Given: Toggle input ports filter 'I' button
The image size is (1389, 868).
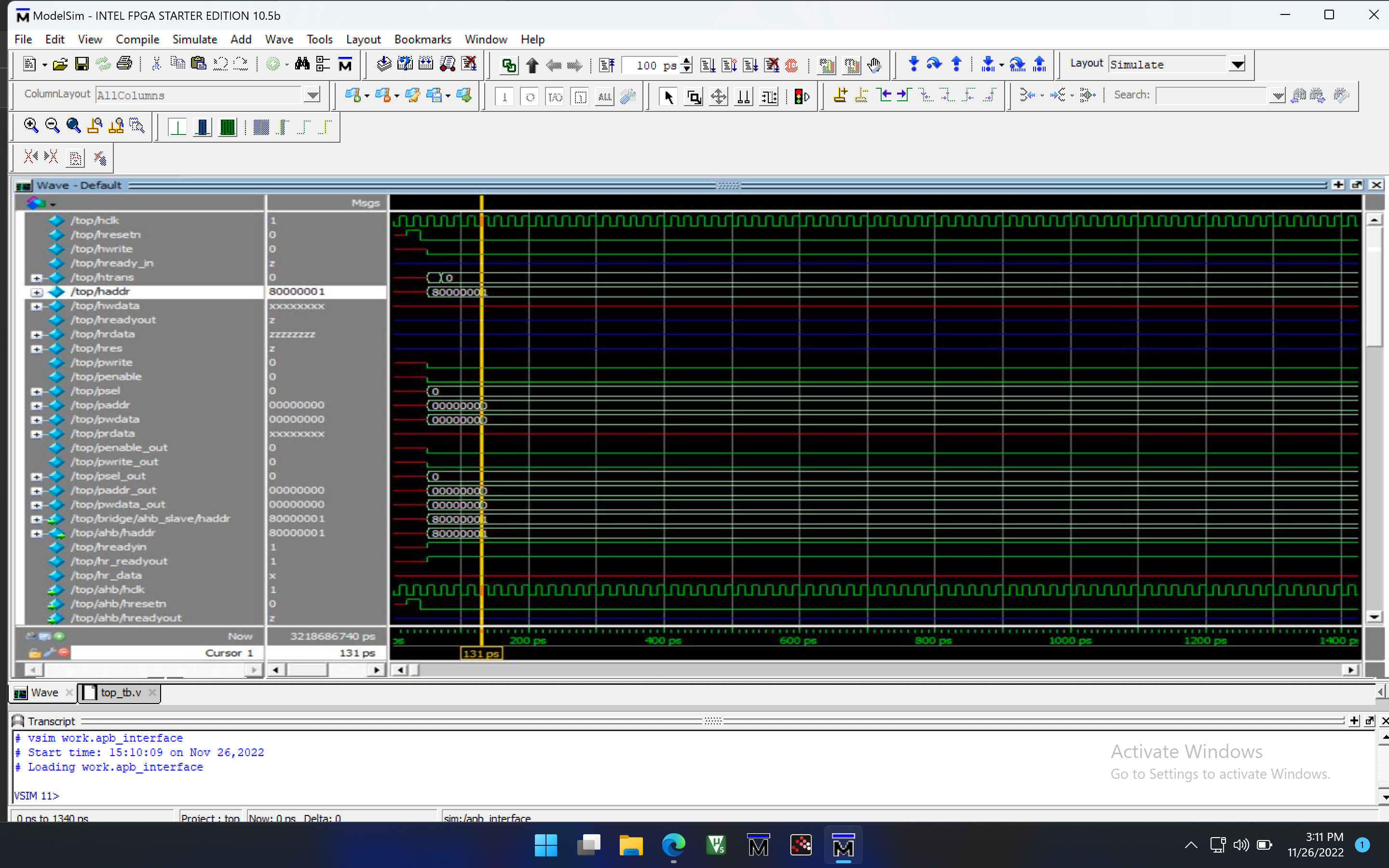Looking at the screenshot, I should click(504, 96).
